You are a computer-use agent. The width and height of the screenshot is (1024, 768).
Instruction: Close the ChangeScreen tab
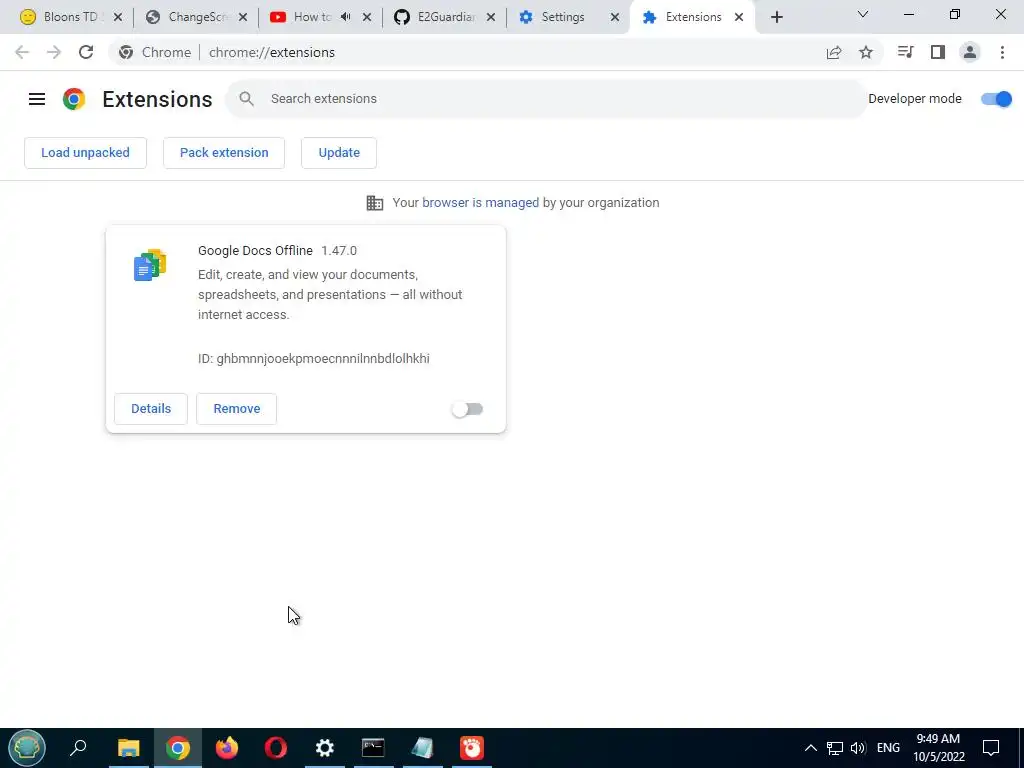coord(243,17)
